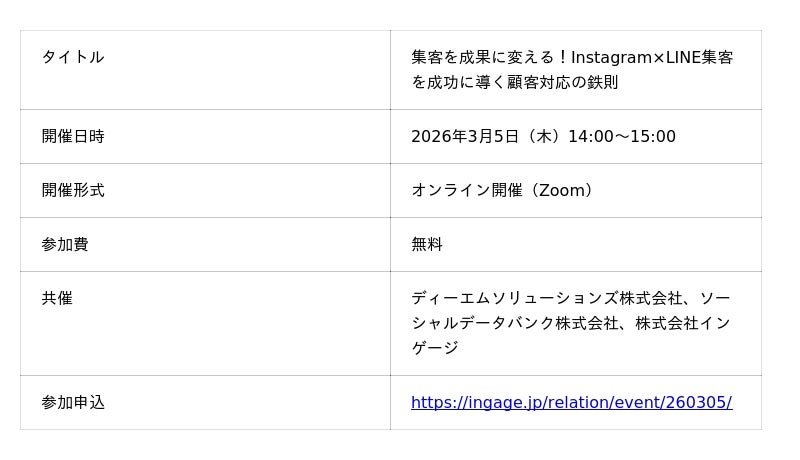
Task: Click the 集客を成果に変える title text
Action: click(482, 57)
